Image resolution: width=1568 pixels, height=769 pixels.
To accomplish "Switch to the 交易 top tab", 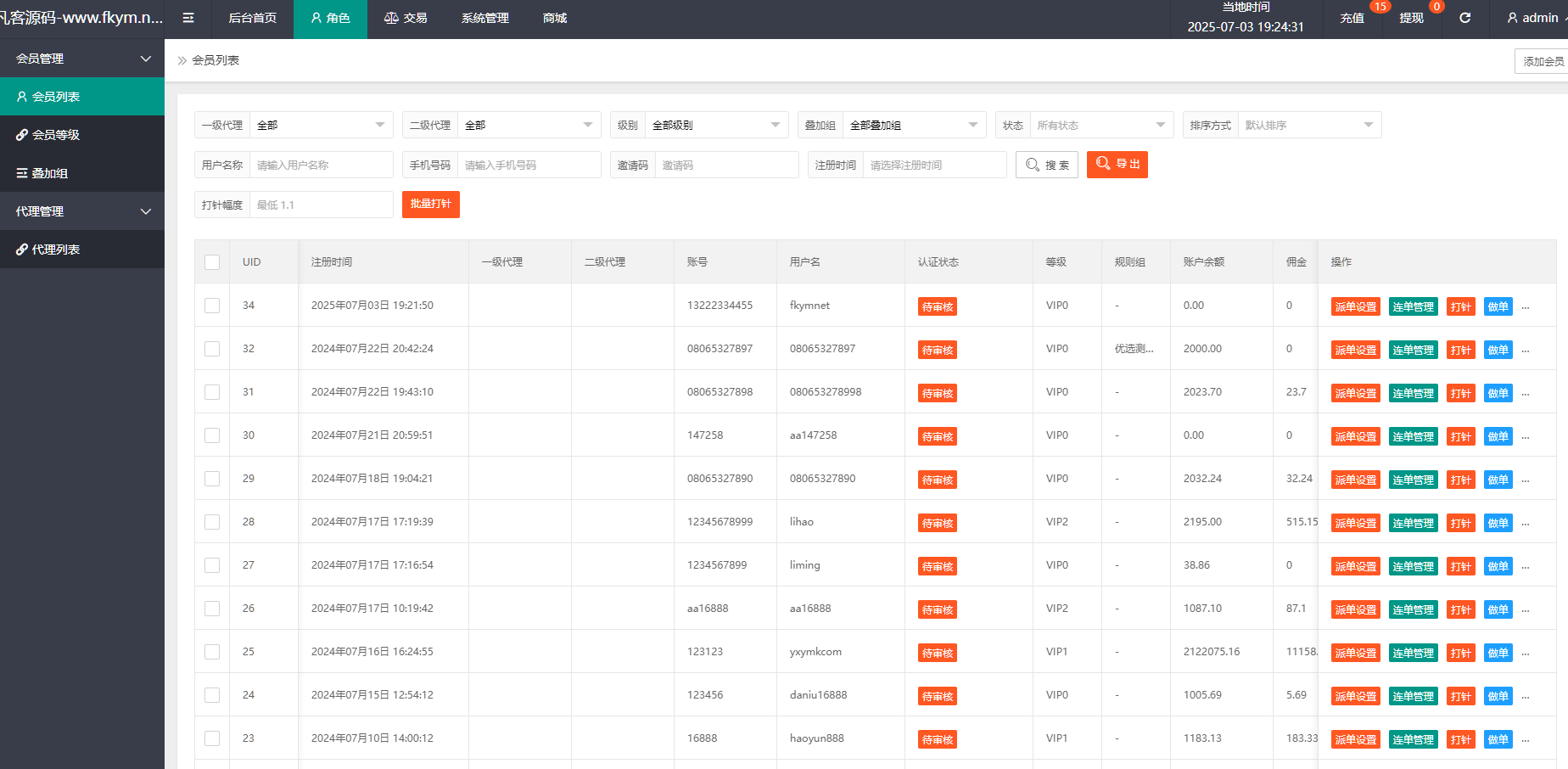I will pyautogui.click(x=406, y=18).
